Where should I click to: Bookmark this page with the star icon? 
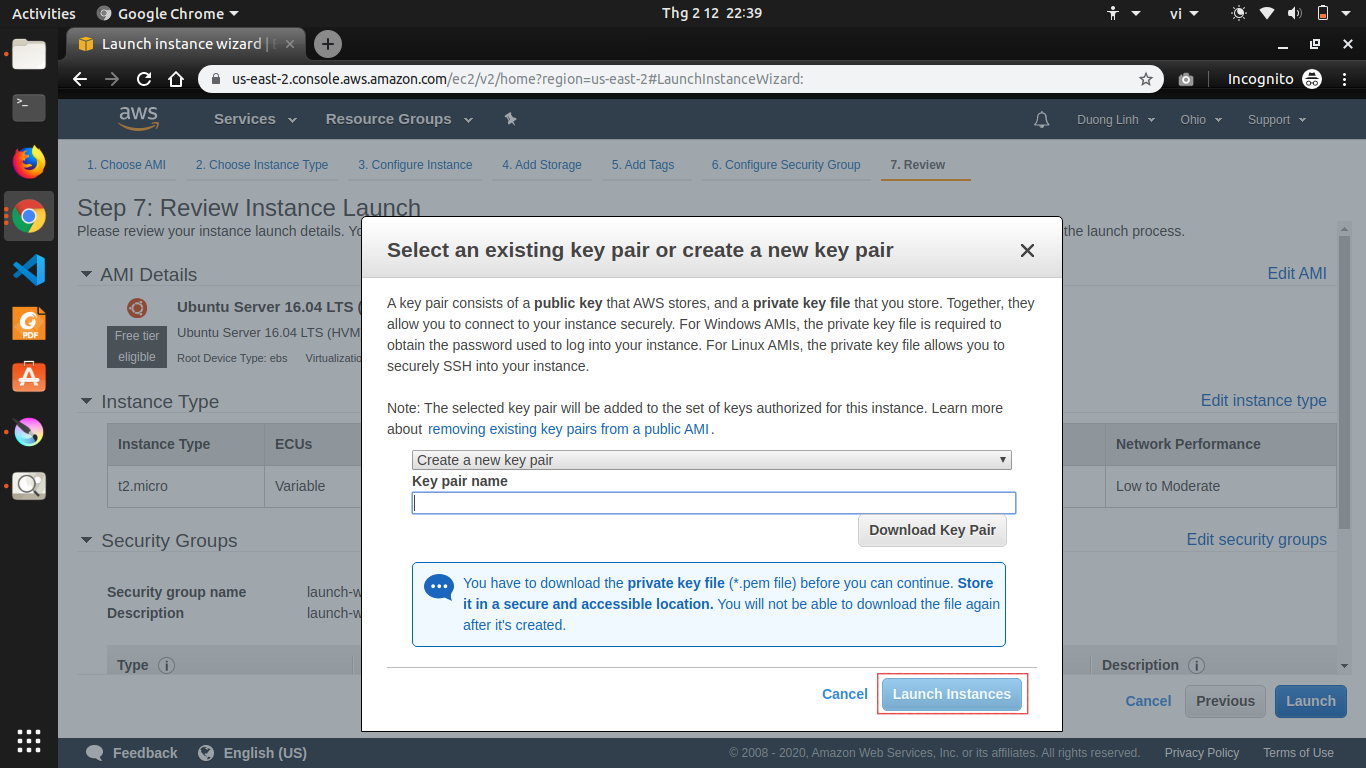(1146, 79)
